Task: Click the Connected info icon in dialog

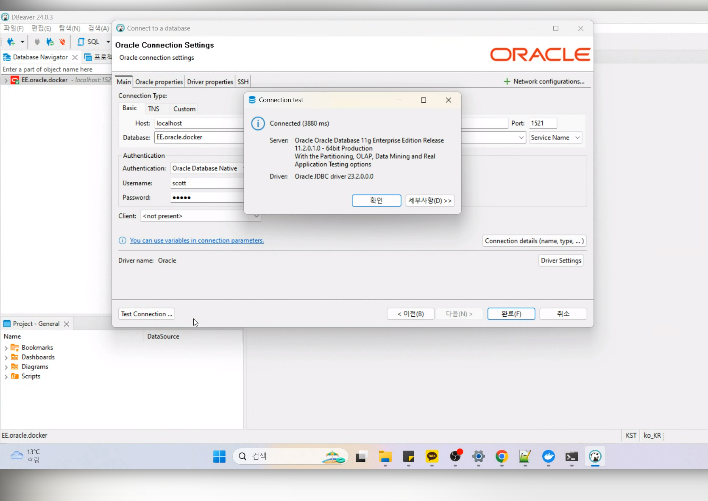Action: tap(258, 123)
